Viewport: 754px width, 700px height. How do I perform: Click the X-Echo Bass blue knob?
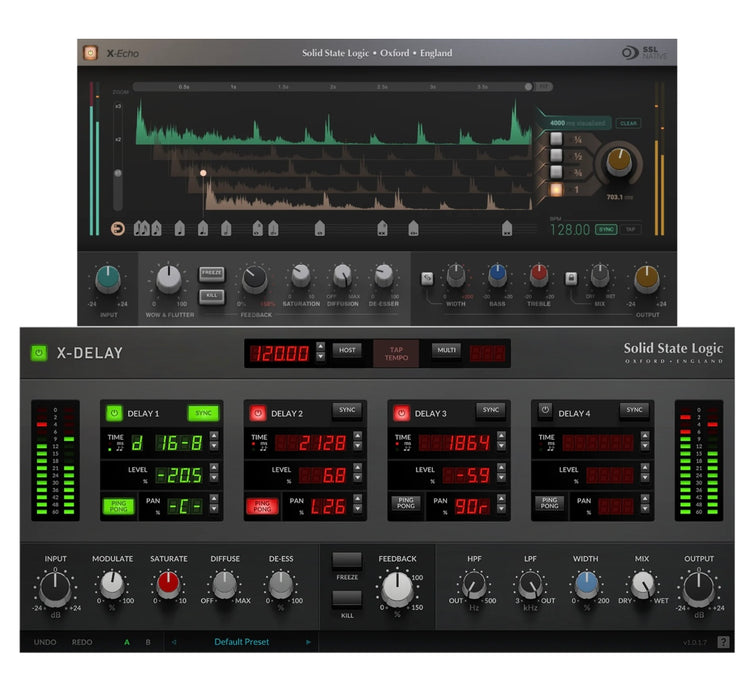click(x=497, y=275)
